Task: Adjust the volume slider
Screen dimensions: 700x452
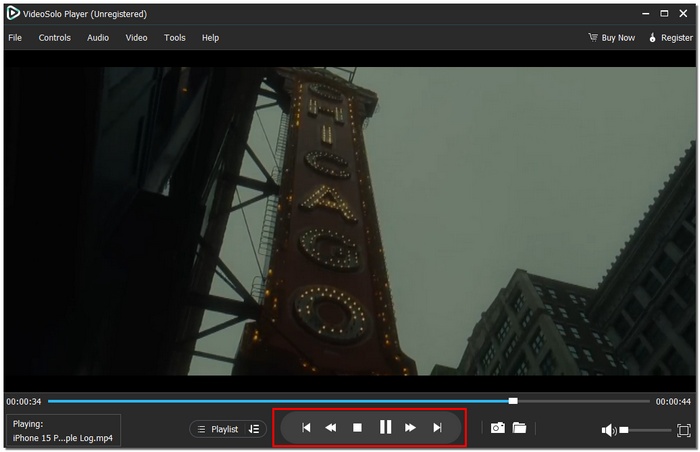Action: pos(645,430)
